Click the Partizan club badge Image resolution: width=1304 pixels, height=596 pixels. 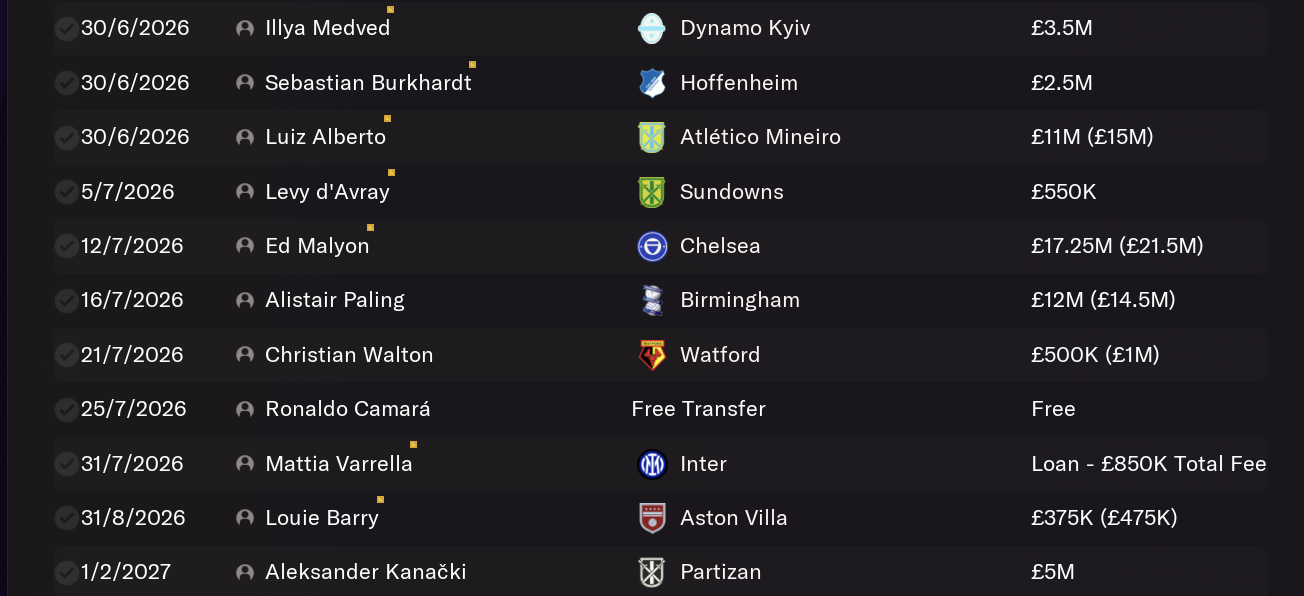652,573
